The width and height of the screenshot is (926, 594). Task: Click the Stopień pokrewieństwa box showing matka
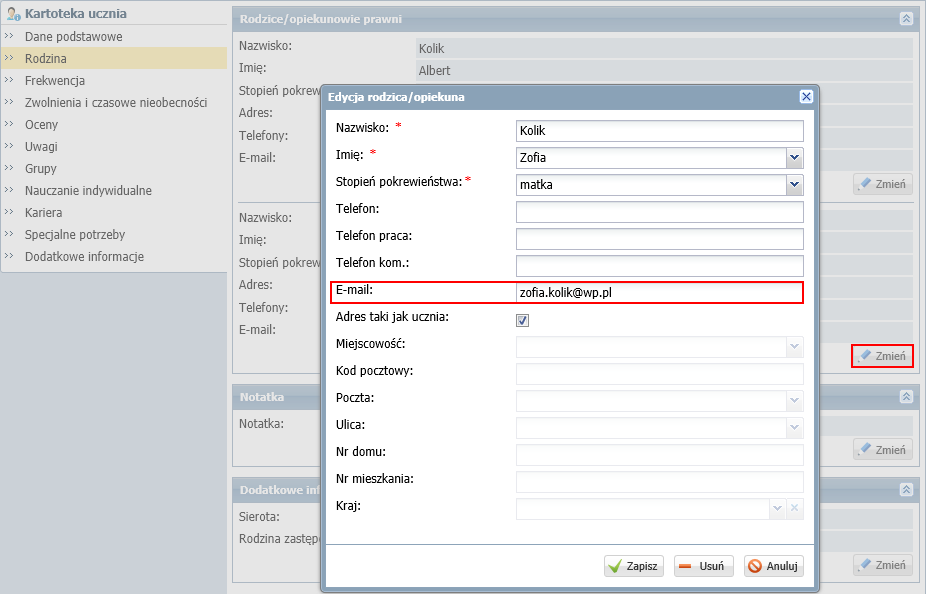tap(651, 185)
